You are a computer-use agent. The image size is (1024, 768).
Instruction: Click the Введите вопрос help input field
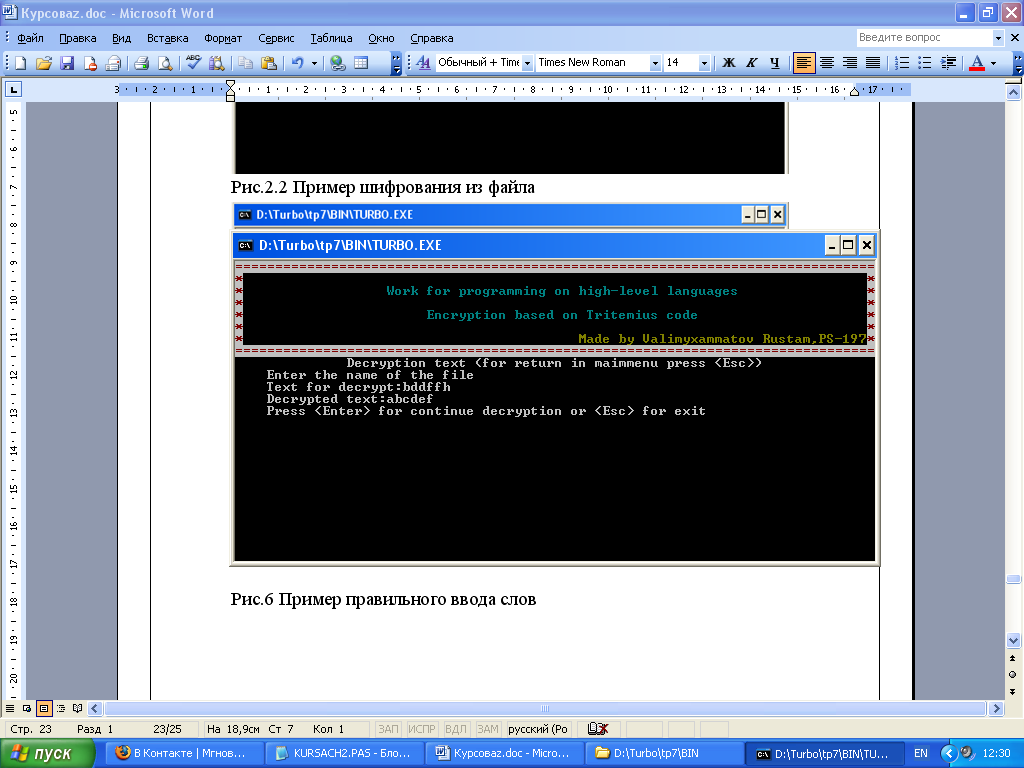coord(923,38)
